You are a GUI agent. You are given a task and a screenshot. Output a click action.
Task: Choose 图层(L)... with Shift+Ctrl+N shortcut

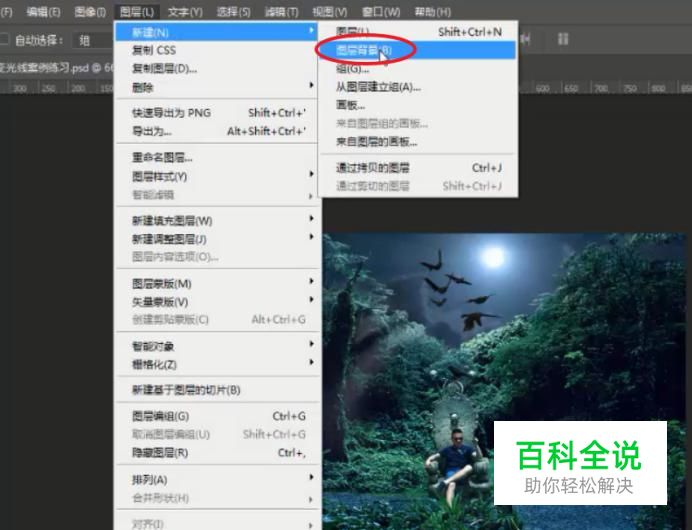point(417,32)
